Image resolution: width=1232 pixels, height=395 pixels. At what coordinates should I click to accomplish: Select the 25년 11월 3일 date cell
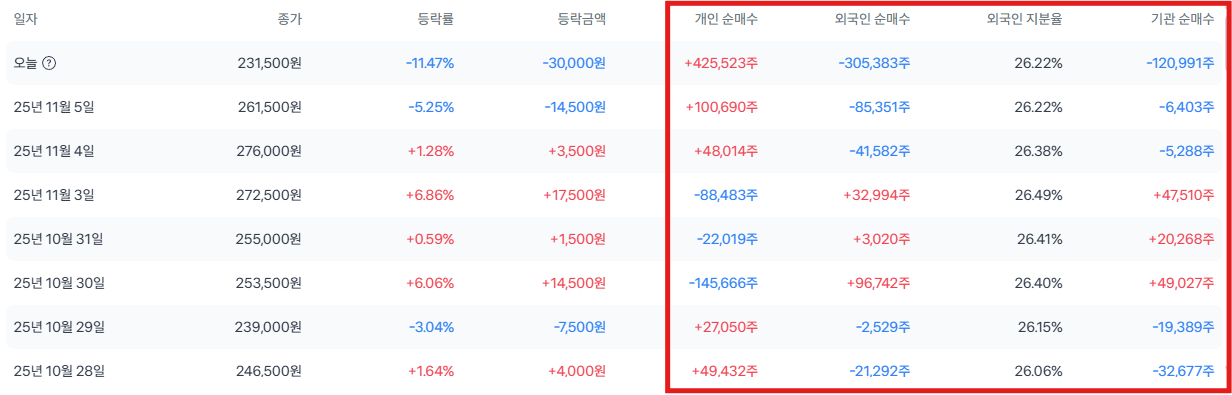(54, 195)
